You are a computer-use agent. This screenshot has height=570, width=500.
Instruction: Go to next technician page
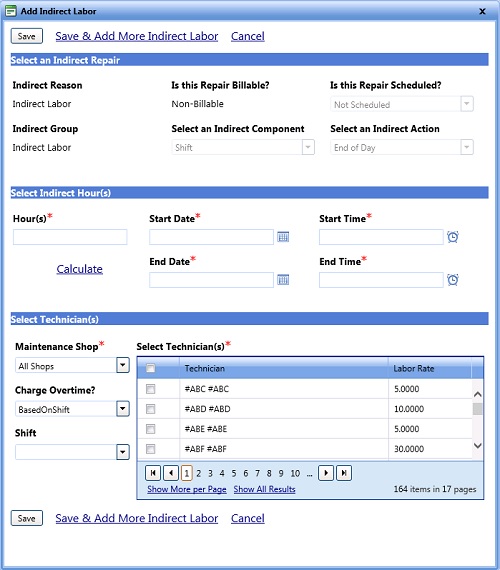326,473
